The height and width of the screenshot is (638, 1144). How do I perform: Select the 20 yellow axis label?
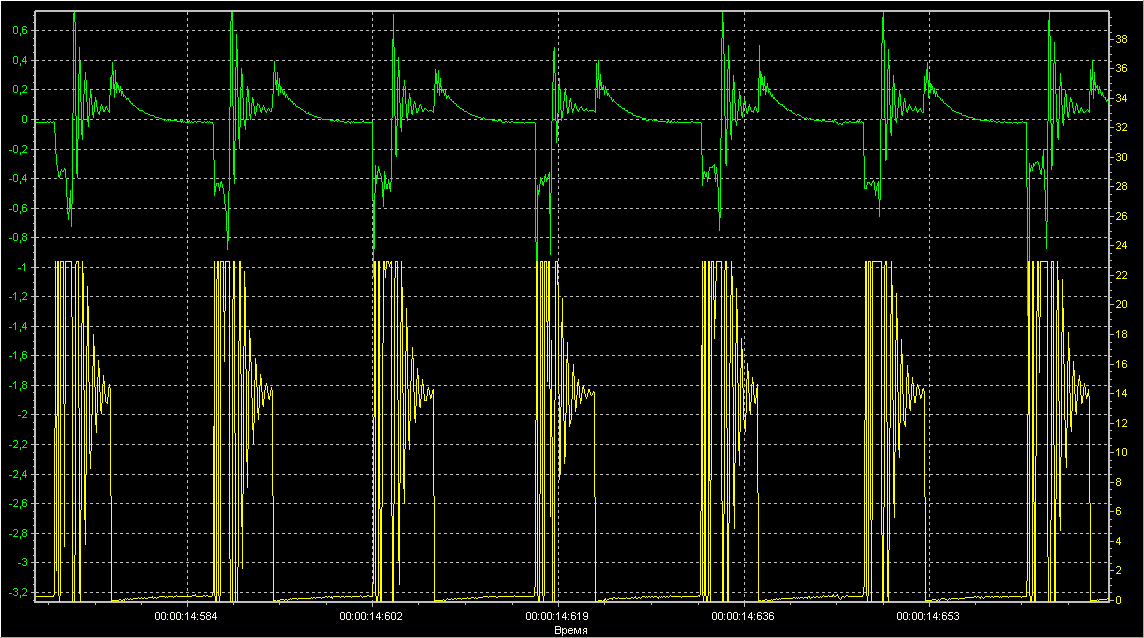point(1121,305)
